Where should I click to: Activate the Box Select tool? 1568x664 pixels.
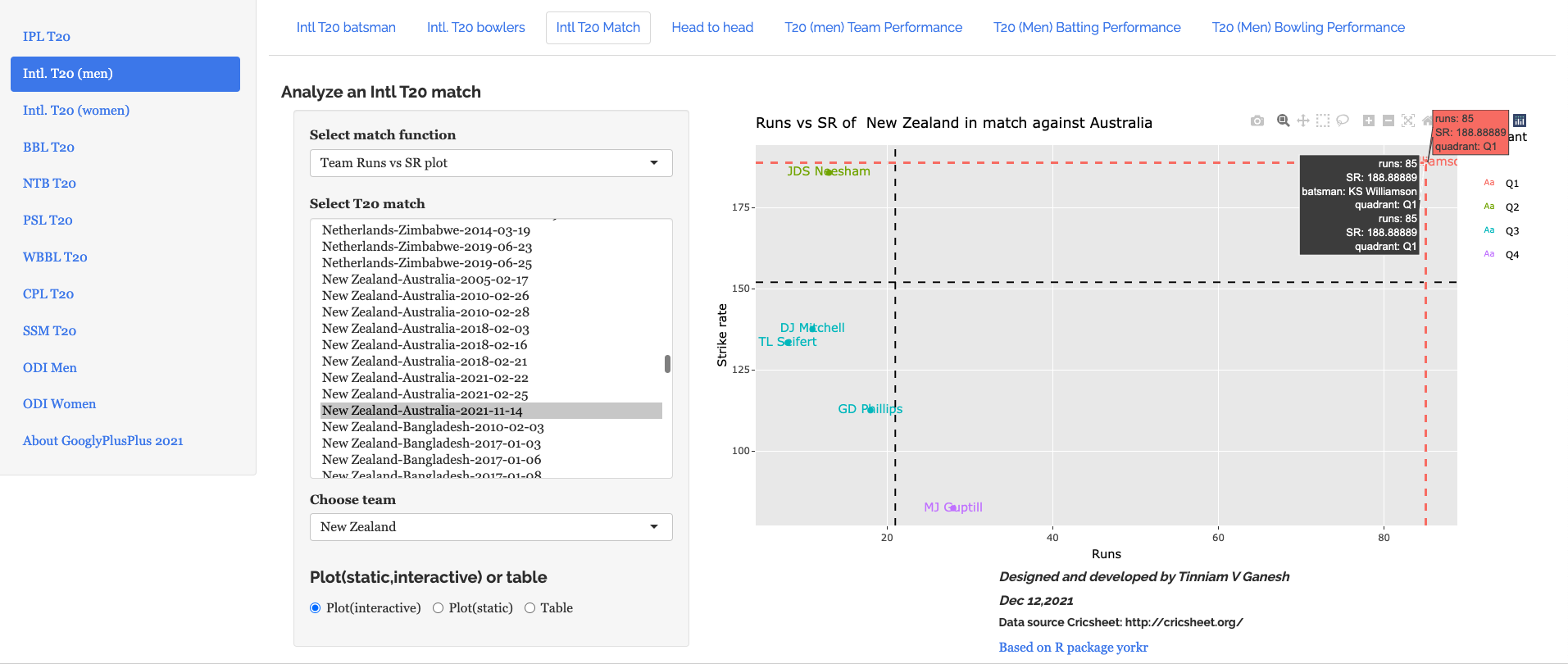[x=1322, y=121]
